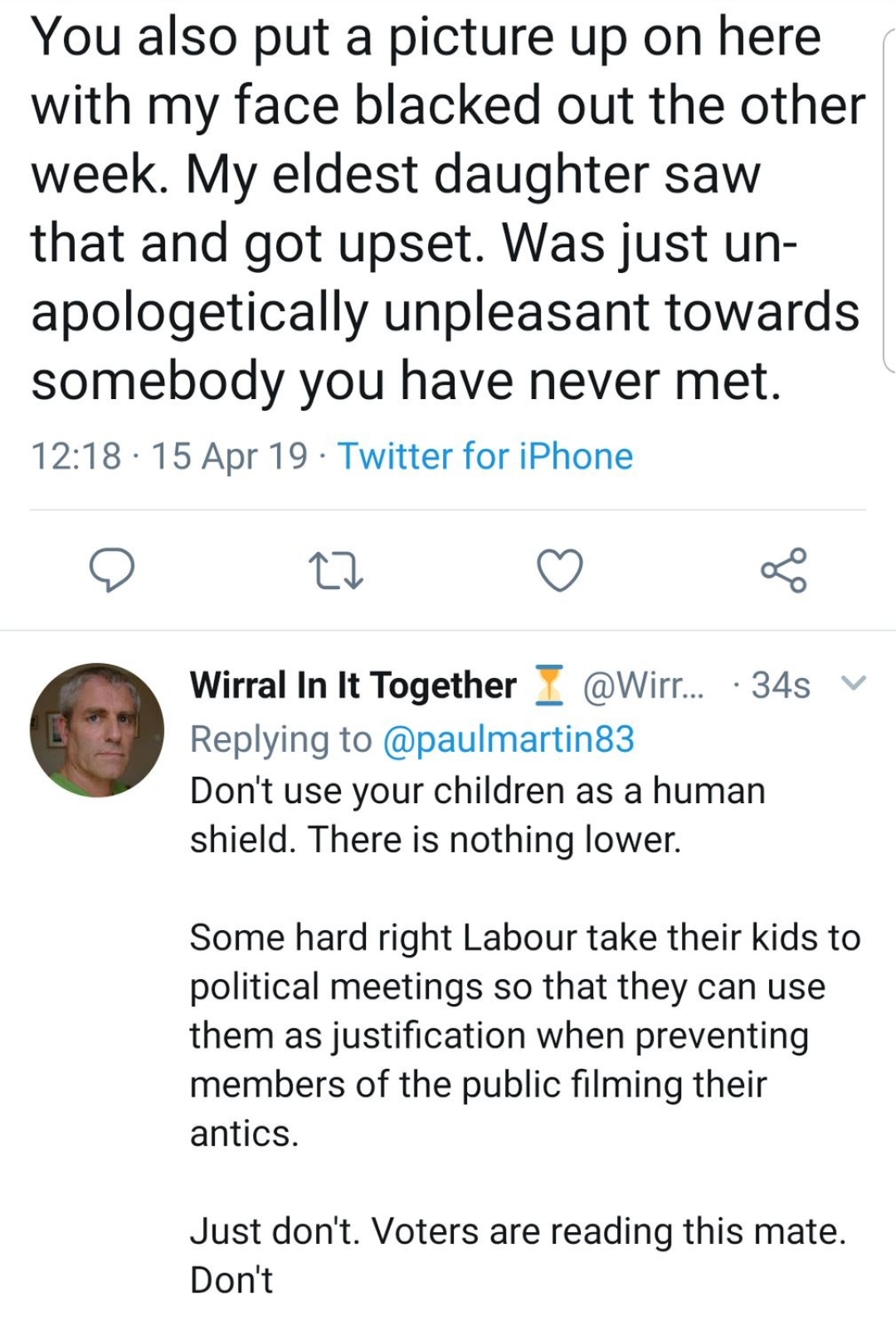Screen dimensions: 896x1321
Task: Click the scrollbar at the top right edge
Action: pyautogui.click(x=889, y=199)
